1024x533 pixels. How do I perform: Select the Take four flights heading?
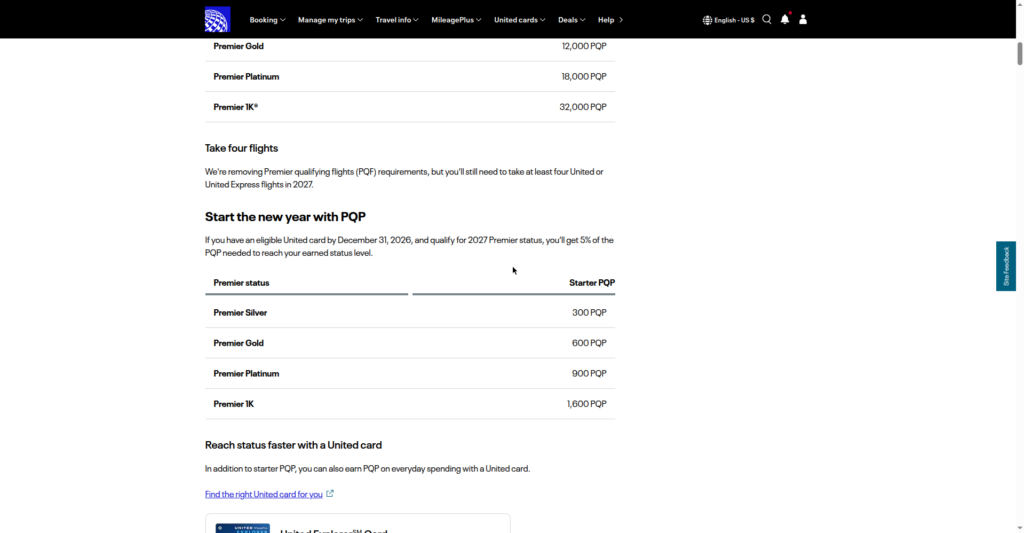pos(242,148)
